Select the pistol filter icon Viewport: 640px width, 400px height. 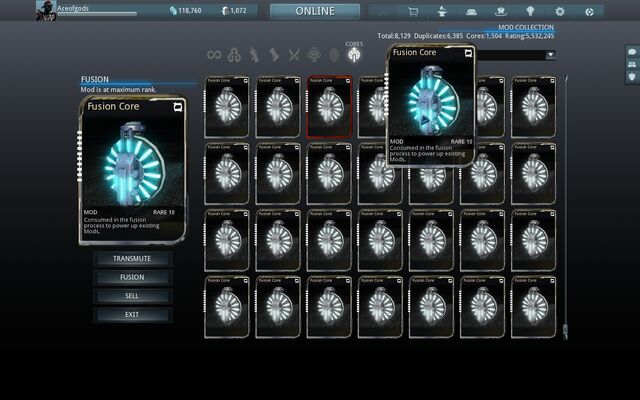coord(274,55)
